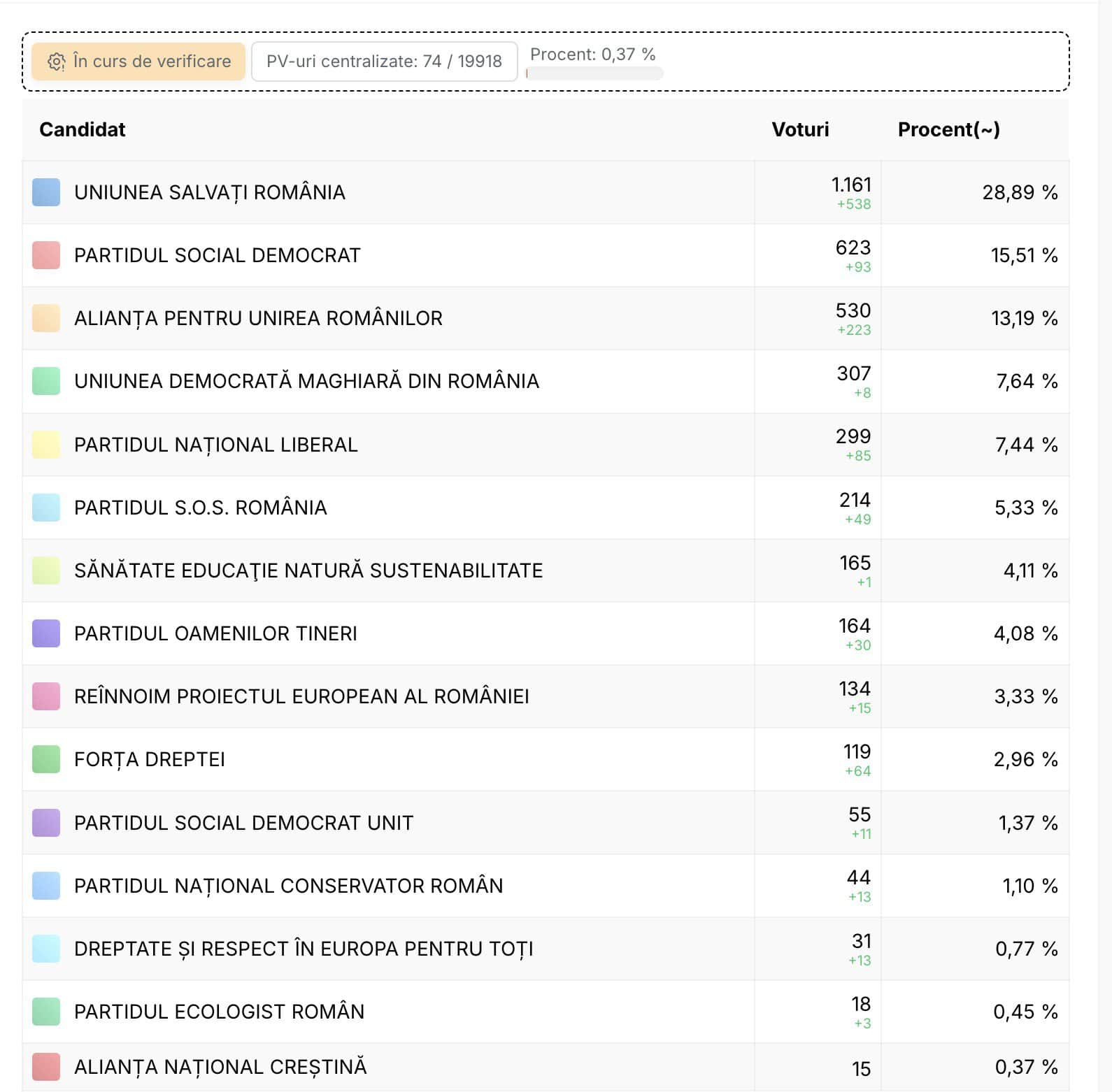Select PARTIDUL ECOLOGIST ROMÂN name
Screen dimensions: 1112x1092
220,1012
